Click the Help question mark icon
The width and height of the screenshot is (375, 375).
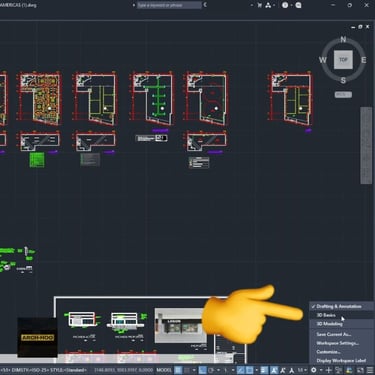pyautogui.click(x=285, y=5)
